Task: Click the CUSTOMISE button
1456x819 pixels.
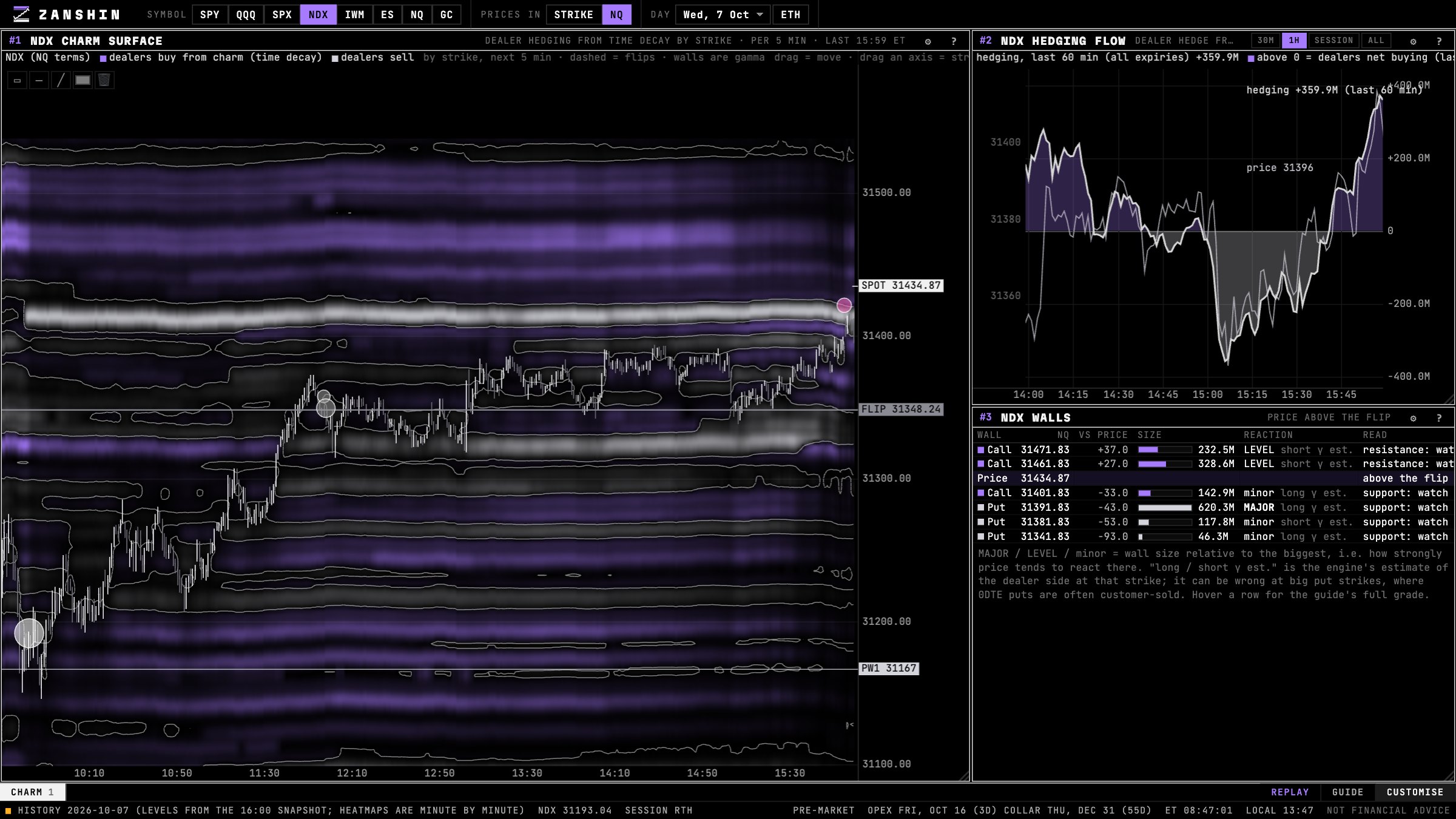Action: click(1415, 792)
